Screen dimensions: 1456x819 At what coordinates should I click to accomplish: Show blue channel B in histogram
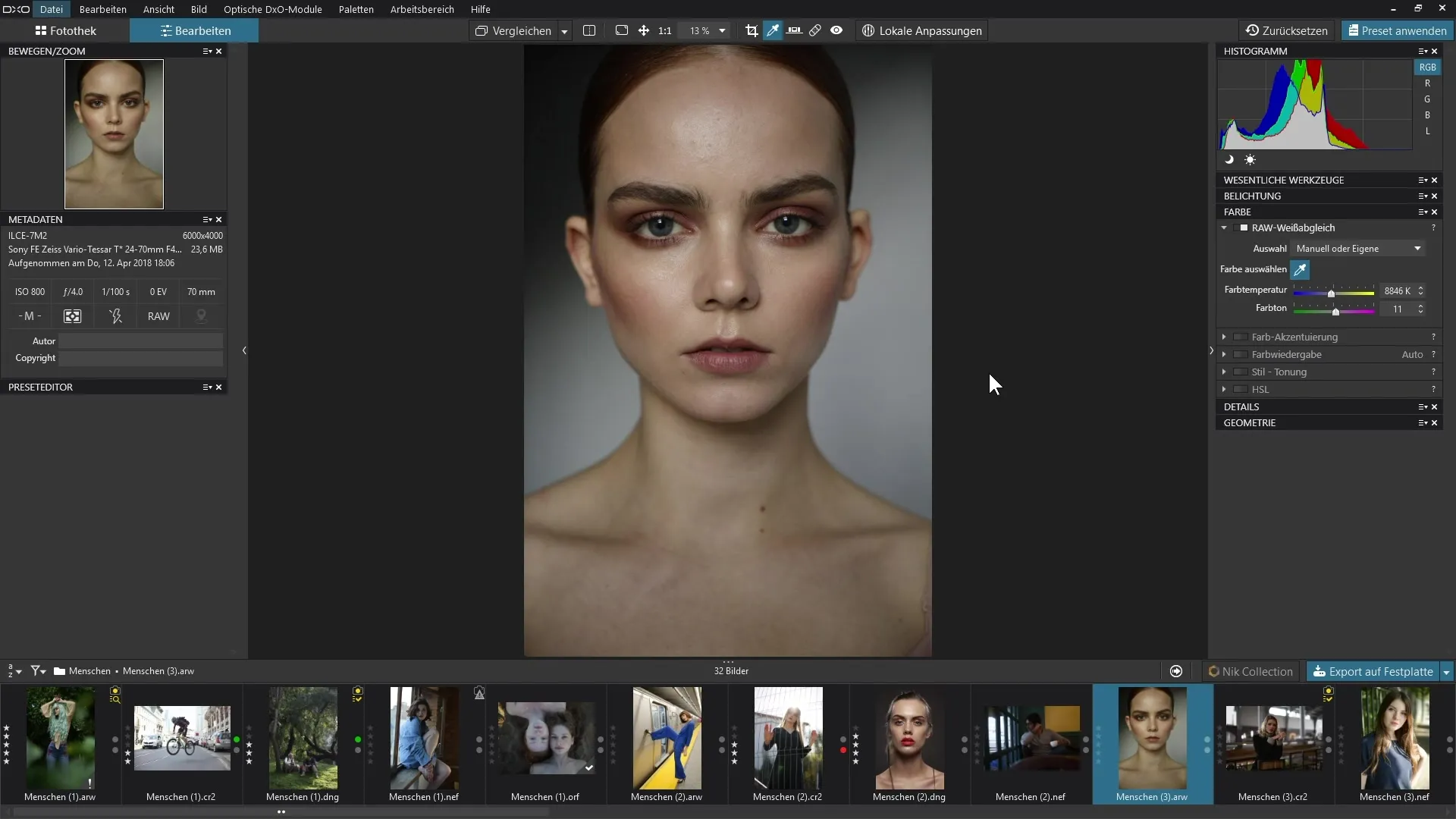tap(1427, 115)
